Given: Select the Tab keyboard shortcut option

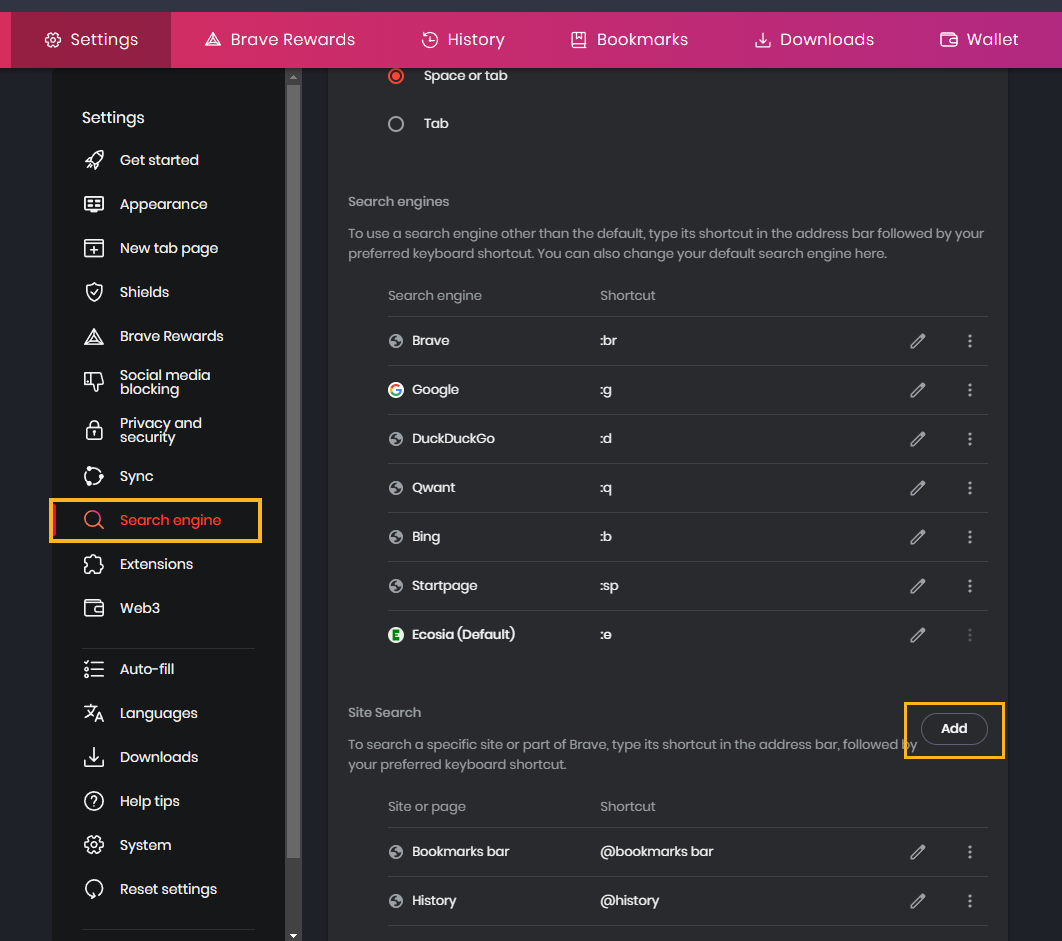Looking at the screenshot, I should point(396,124).
